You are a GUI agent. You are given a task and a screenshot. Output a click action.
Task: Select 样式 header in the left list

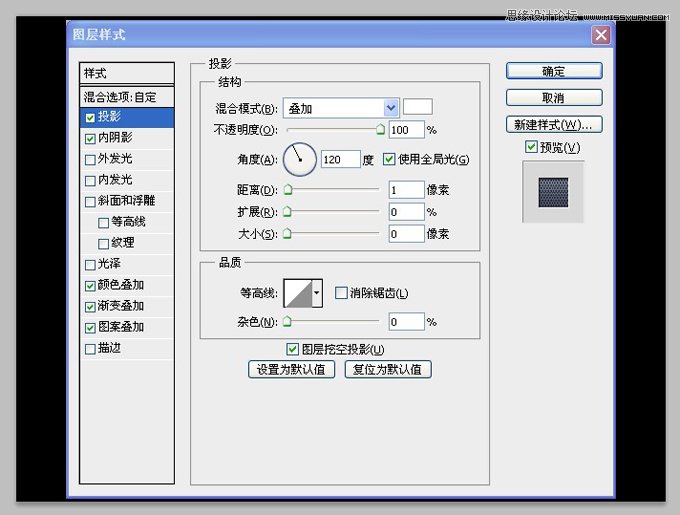point(127,73)
